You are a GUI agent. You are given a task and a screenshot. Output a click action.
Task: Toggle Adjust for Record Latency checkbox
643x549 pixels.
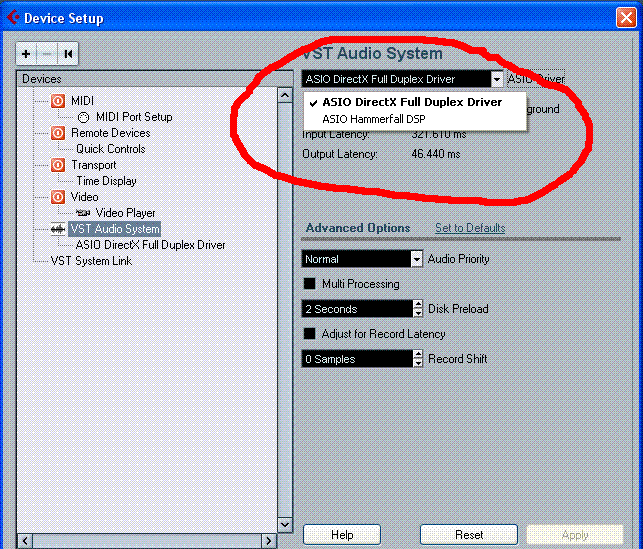pos(309,334)
